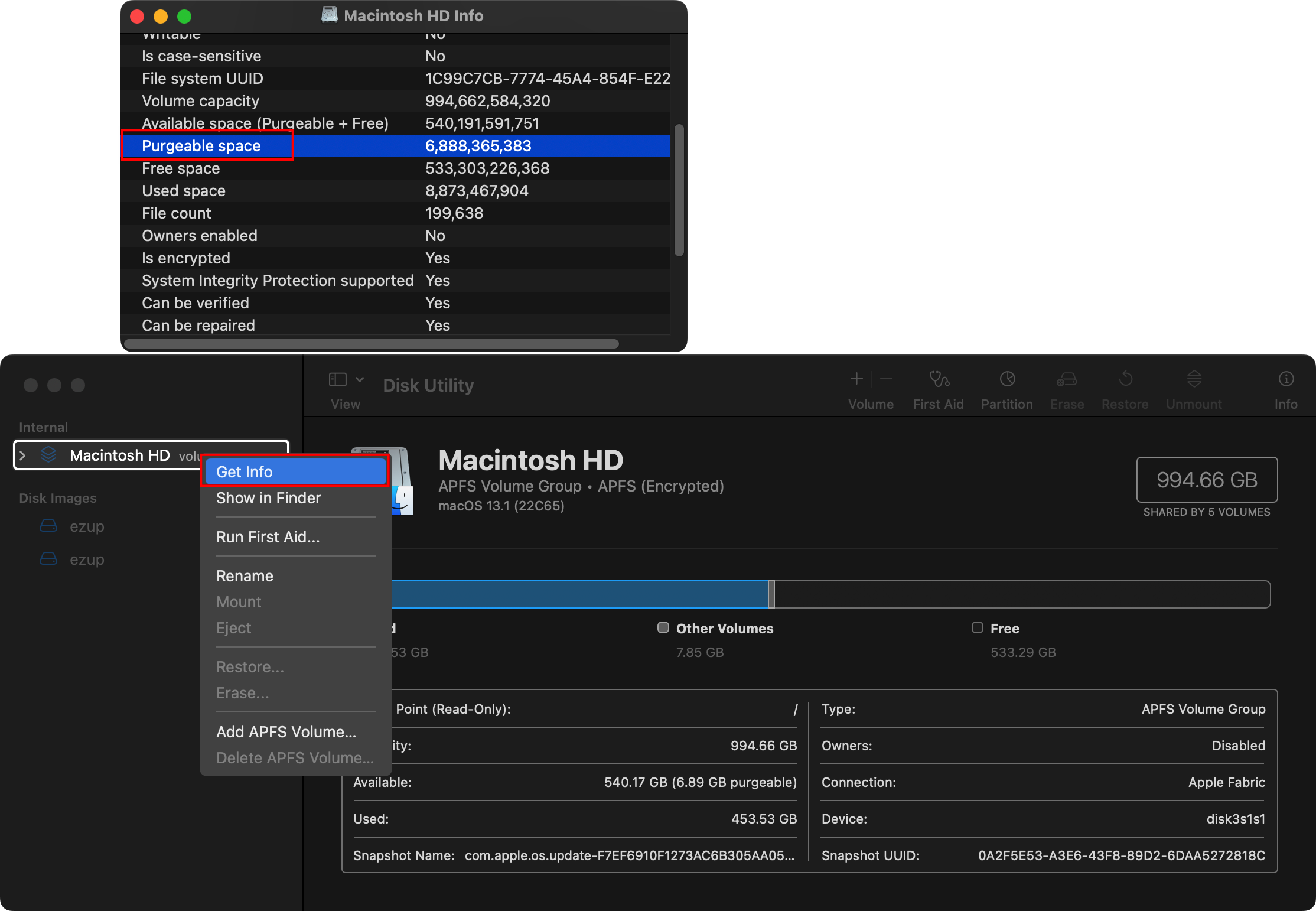Select the Is case-sensitive row
Screen dimensions: 1316x911
click(395, 56)
